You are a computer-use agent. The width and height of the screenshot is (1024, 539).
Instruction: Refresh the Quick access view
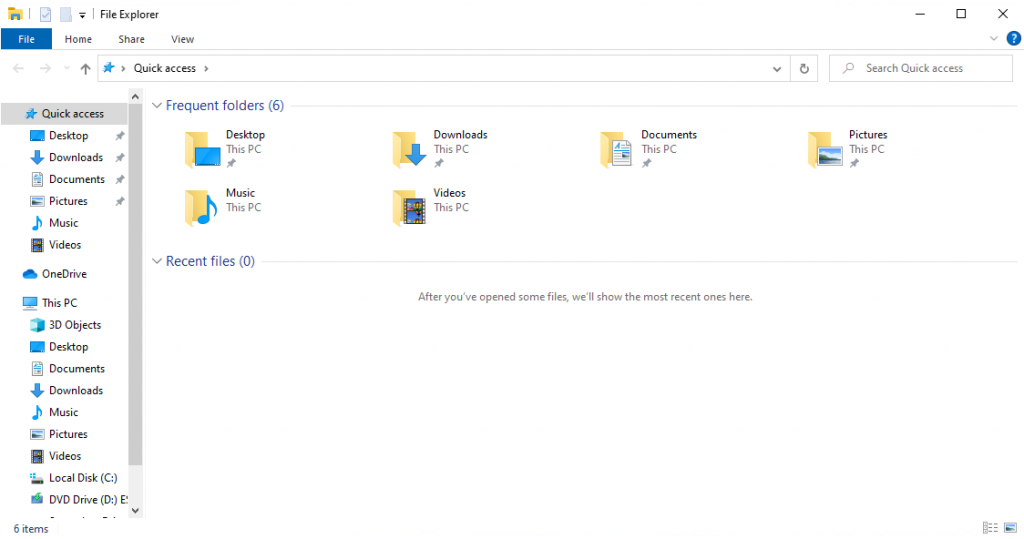tap(804, 69)
